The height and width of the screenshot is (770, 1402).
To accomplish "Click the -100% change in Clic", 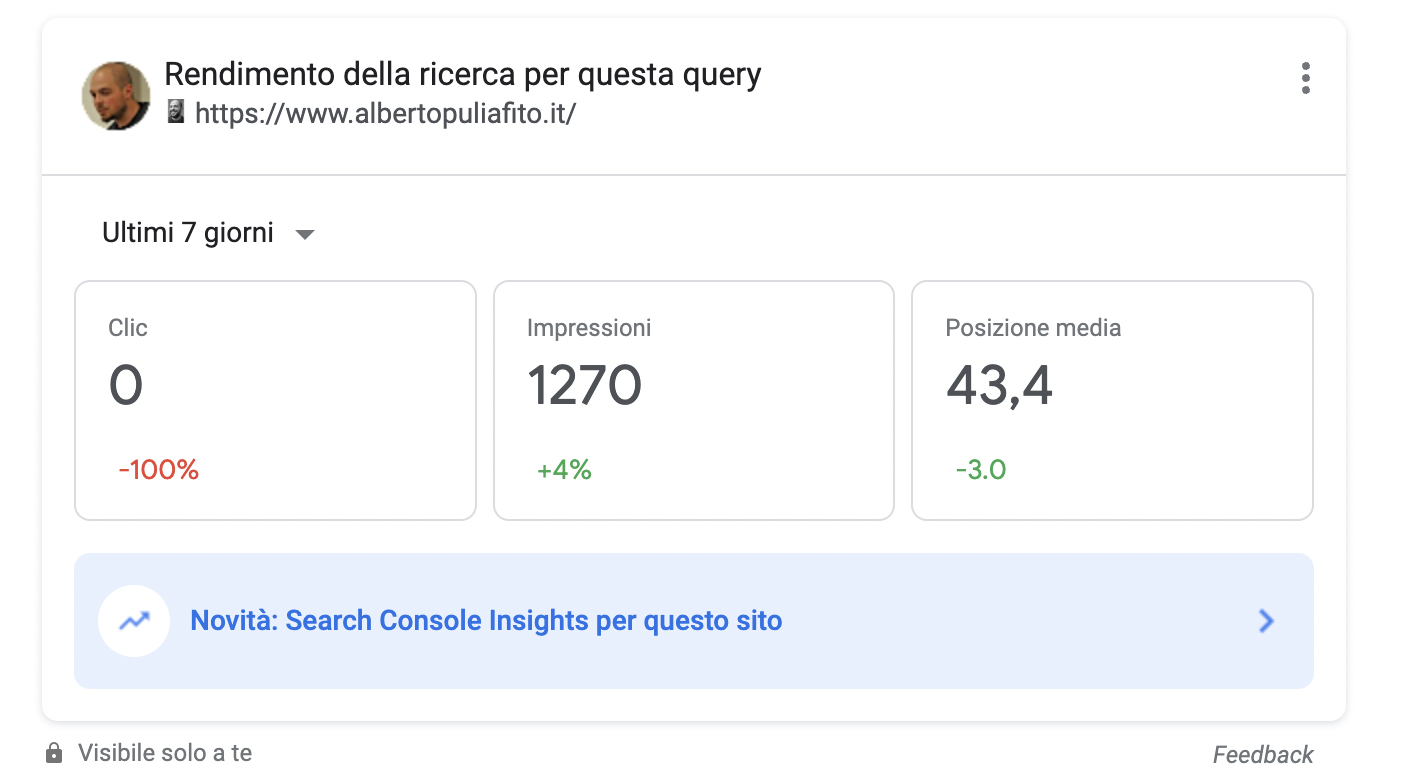I will tap(159, 469).
